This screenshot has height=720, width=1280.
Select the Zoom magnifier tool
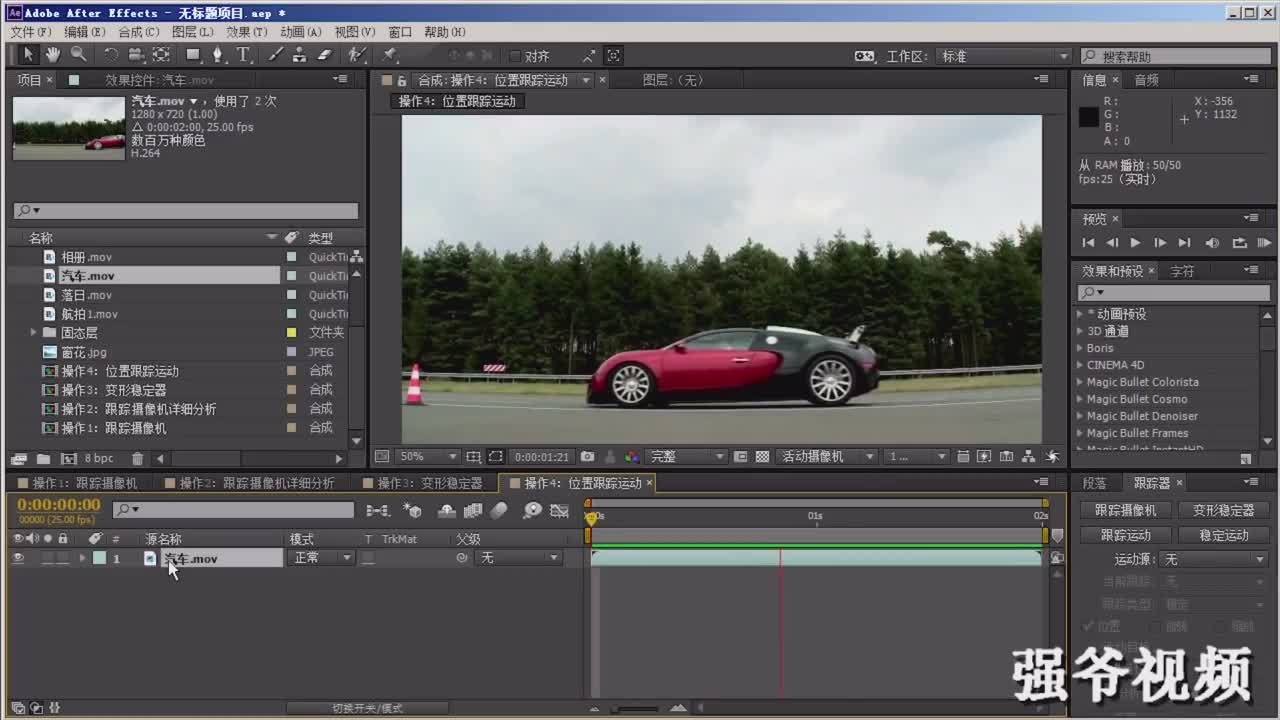point(78,55)
